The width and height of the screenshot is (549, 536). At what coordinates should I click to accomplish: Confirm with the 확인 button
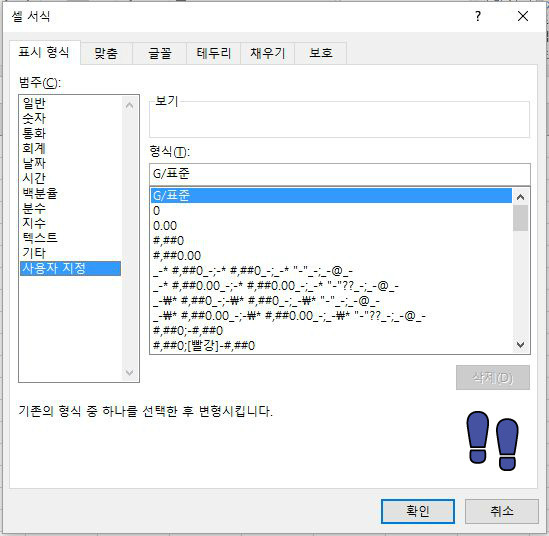coord(418,511)
